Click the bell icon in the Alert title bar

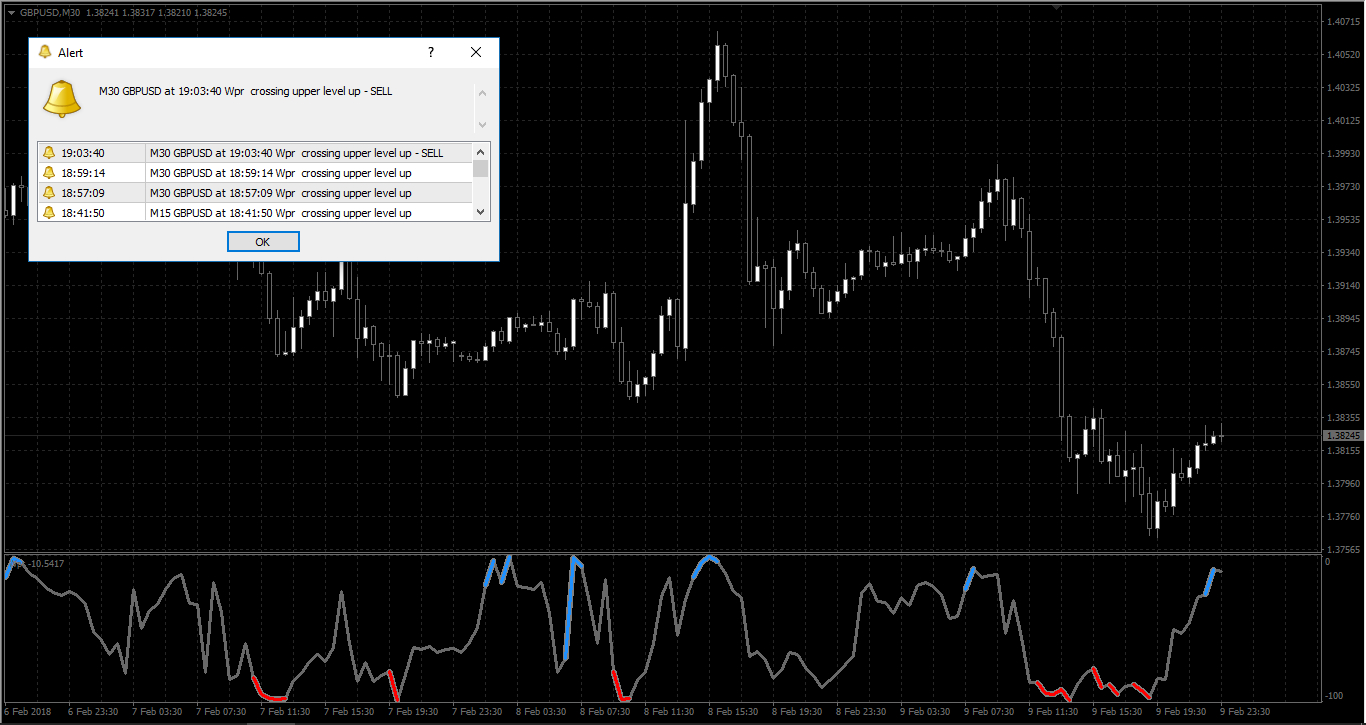coord(45,52)
